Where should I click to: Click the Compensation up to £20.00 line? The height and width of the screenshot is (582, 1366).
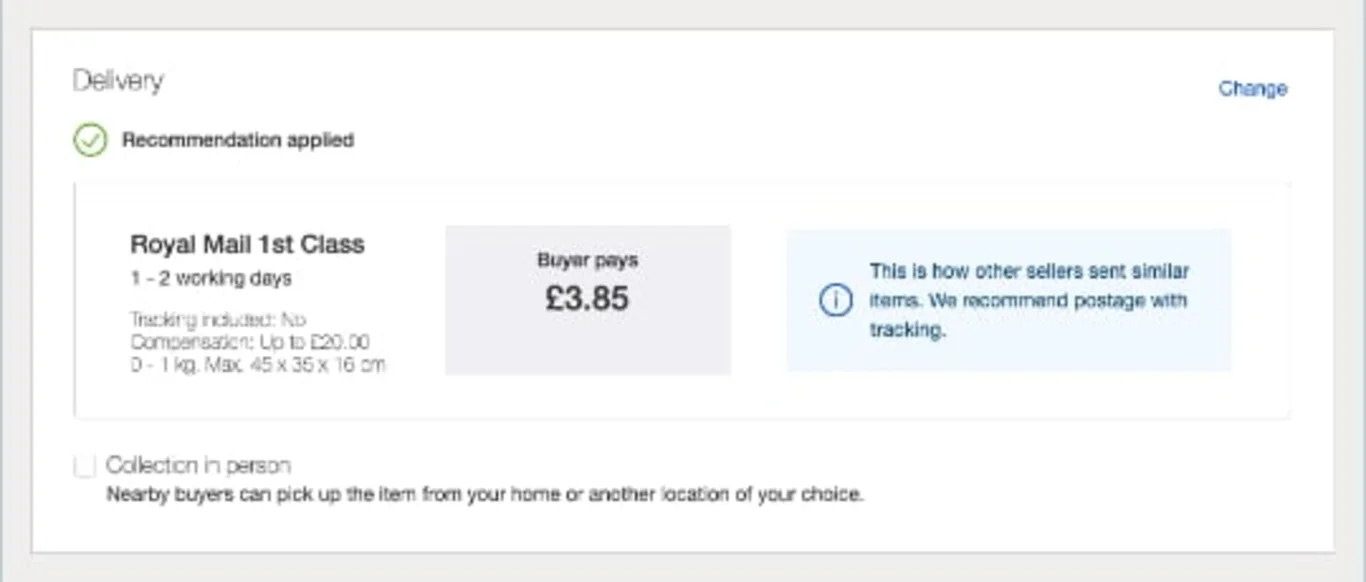250,342
